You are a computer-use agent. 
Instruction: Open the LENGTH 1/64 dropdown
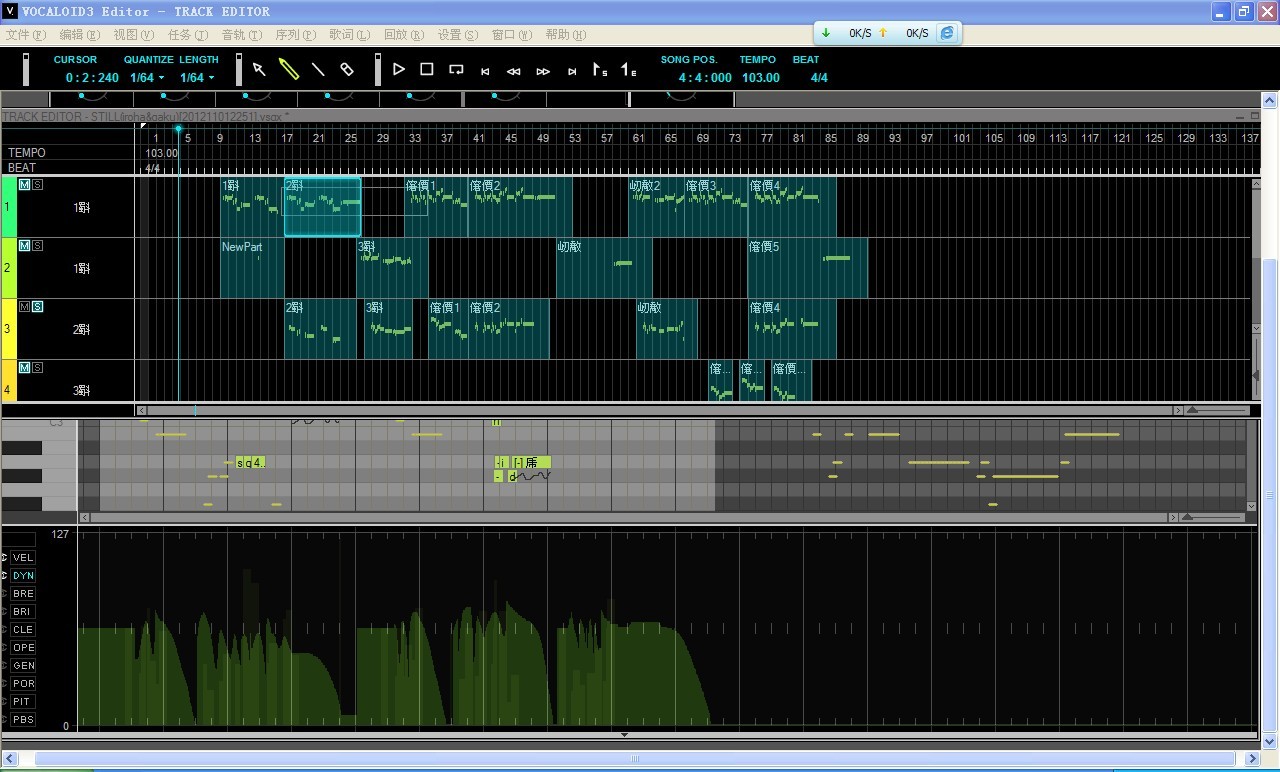pyautogui.click(x=197, y=78)
